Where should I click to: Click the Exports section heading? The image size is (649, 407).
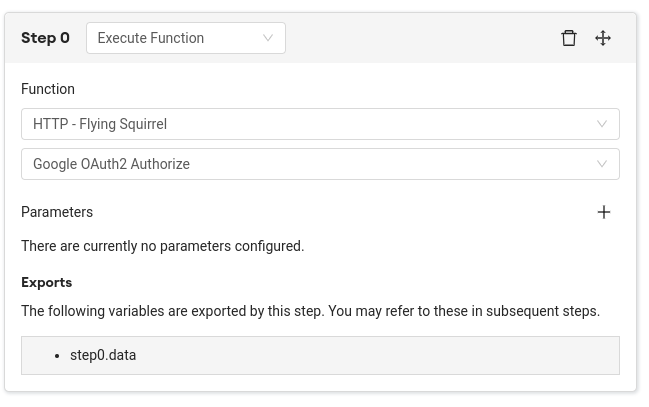click(46, 282)
